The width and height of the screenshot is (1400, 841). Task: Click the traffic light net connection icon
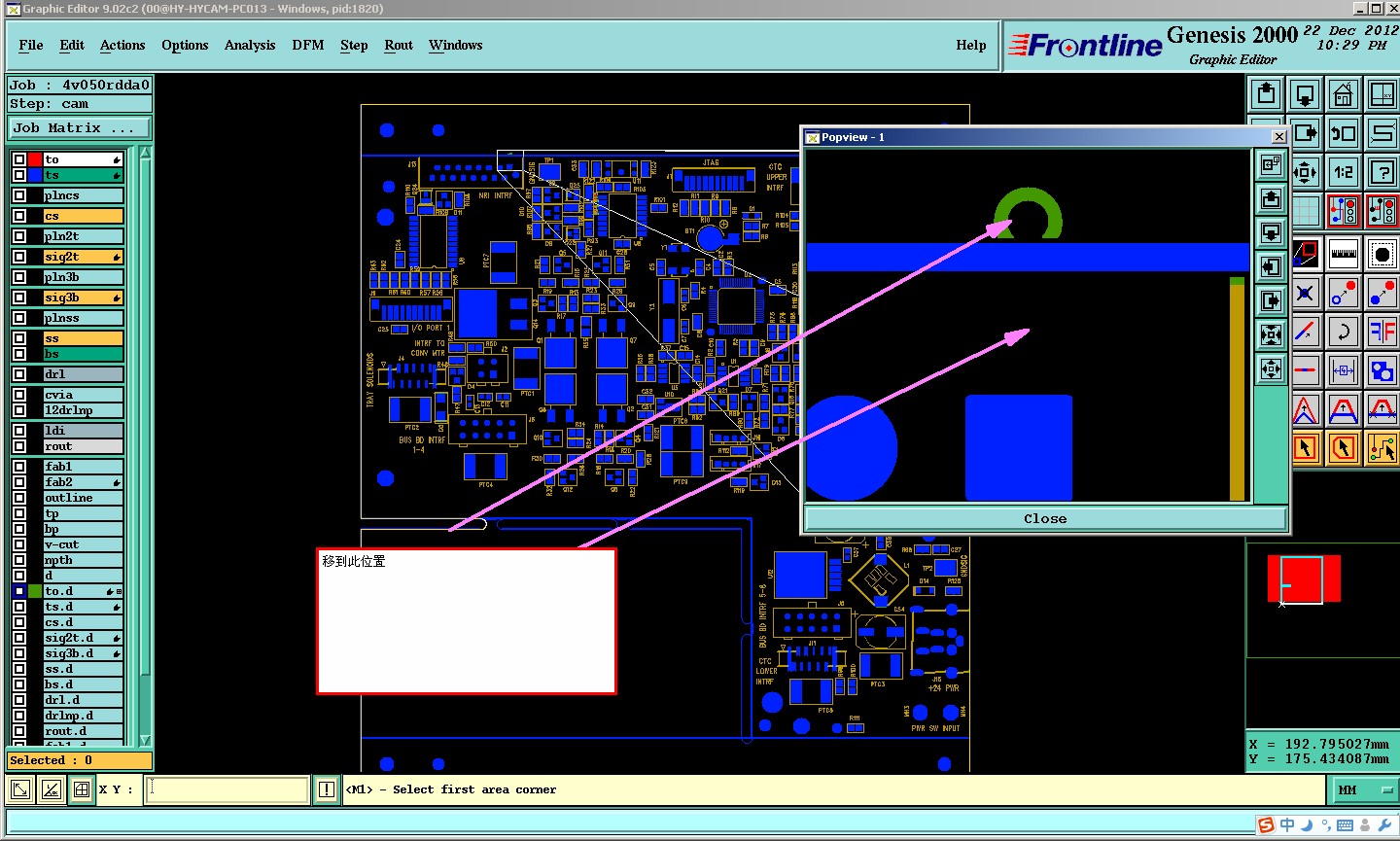1343,211
